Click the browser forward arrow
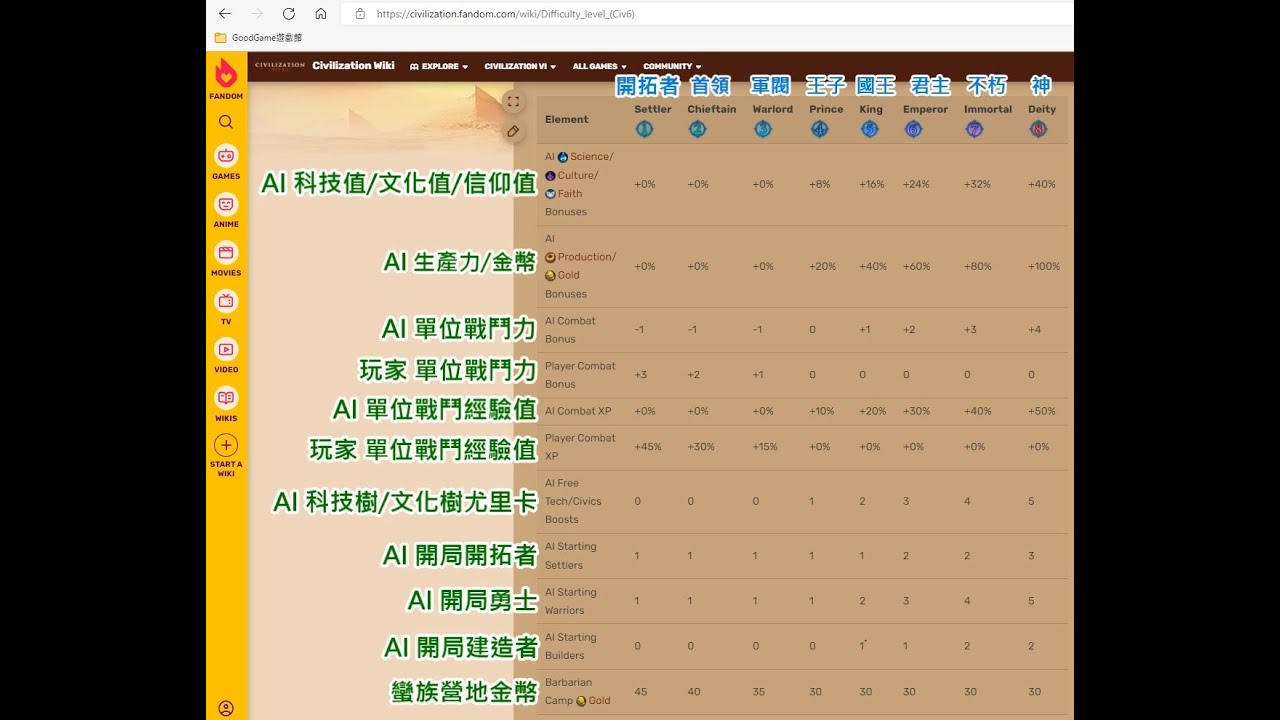Screen dimensions: 1280x720 256,14
